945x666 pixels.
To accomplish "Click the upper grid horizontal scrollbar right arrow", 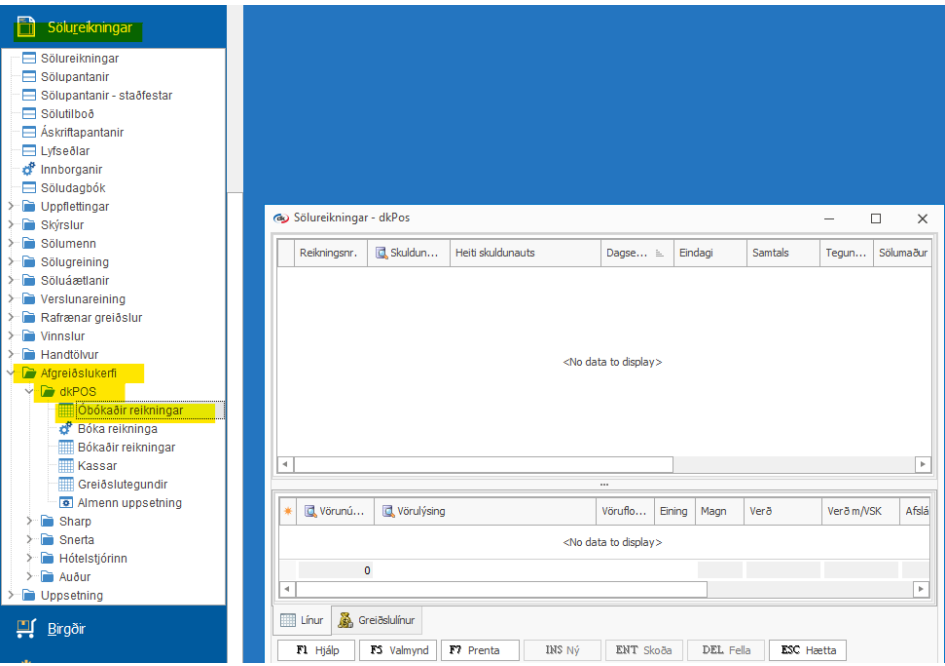I will pyautogui.click(x=922, y=465).
